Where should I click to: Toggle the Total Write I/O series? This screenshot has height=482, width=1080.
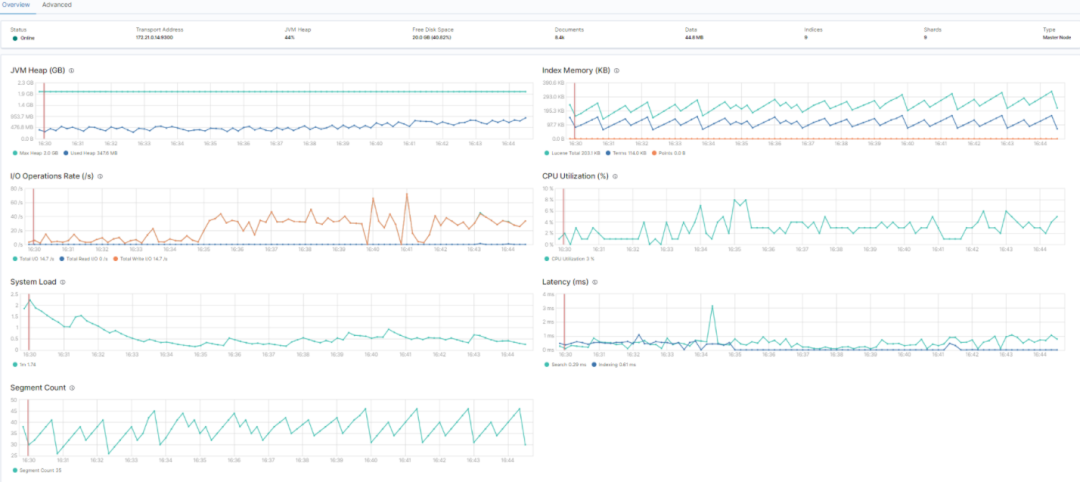coord(141,259)
